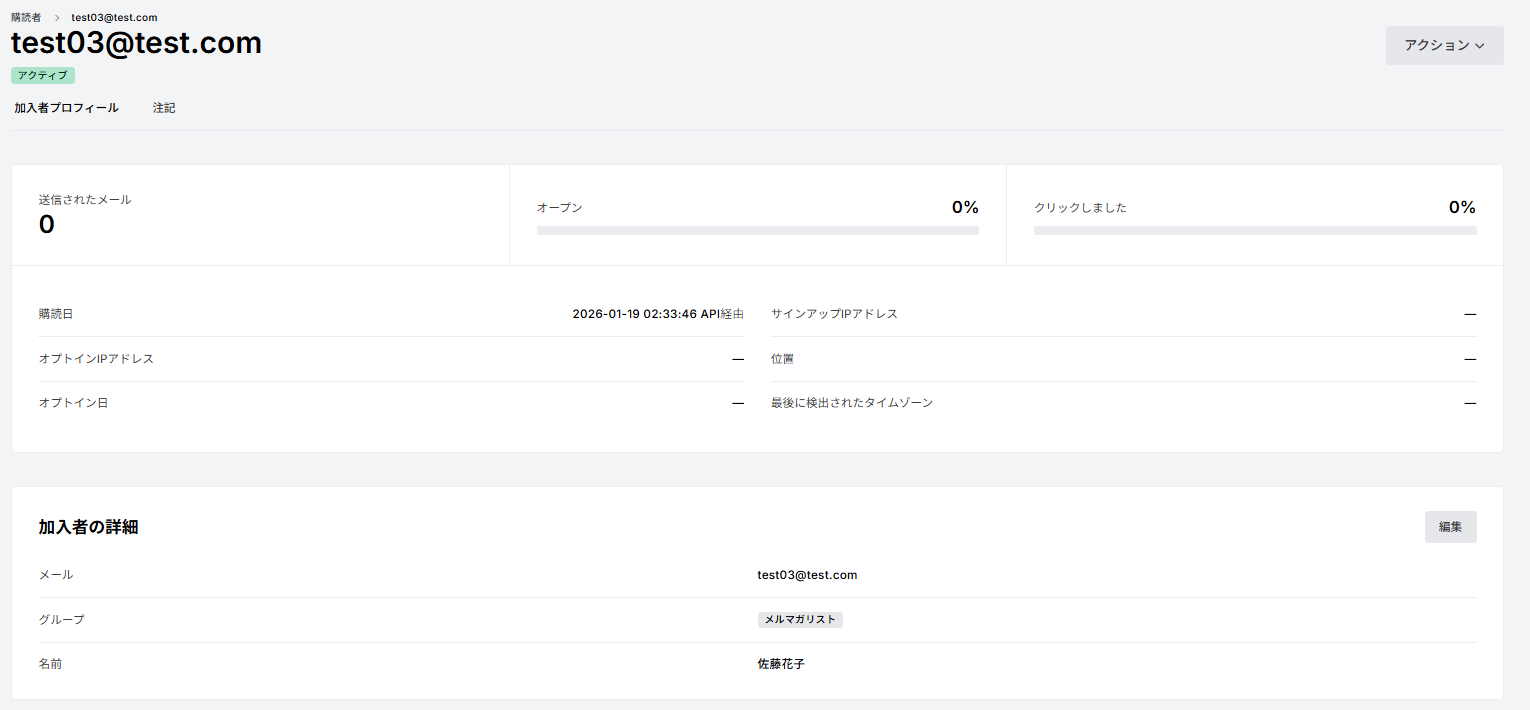Click the オープン rate progress bar
The width and height of the screenshot is (1530, 710).
[758, 230]
